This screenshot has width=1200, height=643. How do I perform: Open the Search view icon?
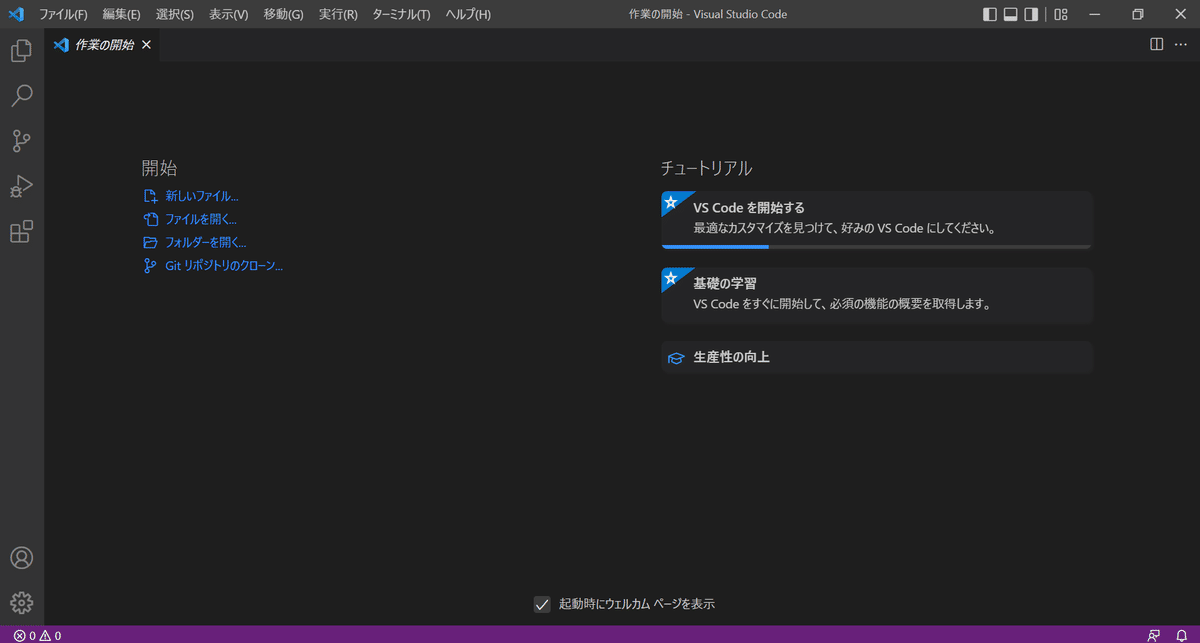click(x=21, y=96)
